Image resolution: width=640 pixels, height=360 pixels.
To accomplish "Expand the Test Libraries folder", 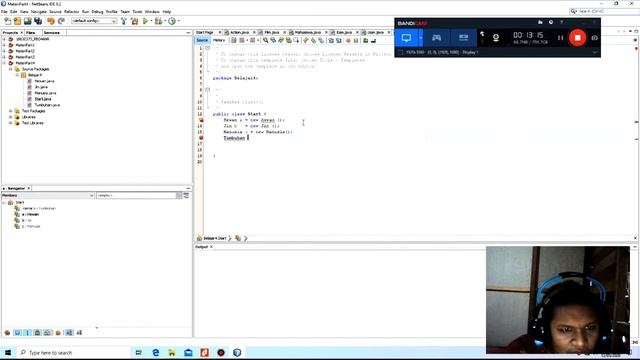I will [x=11, y=123].
